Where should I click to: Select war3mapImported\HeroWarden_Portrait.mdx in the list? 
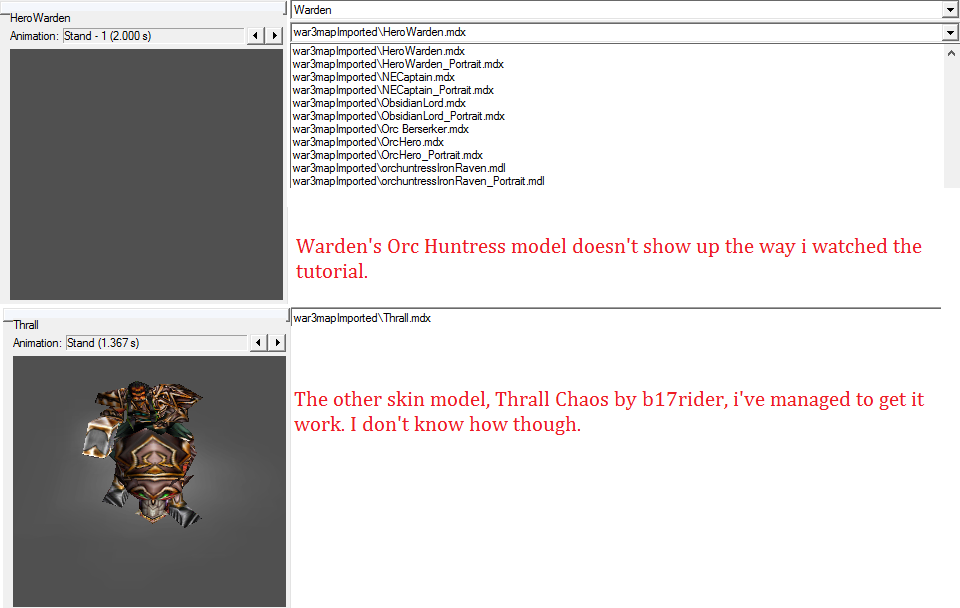pos(398,64)
